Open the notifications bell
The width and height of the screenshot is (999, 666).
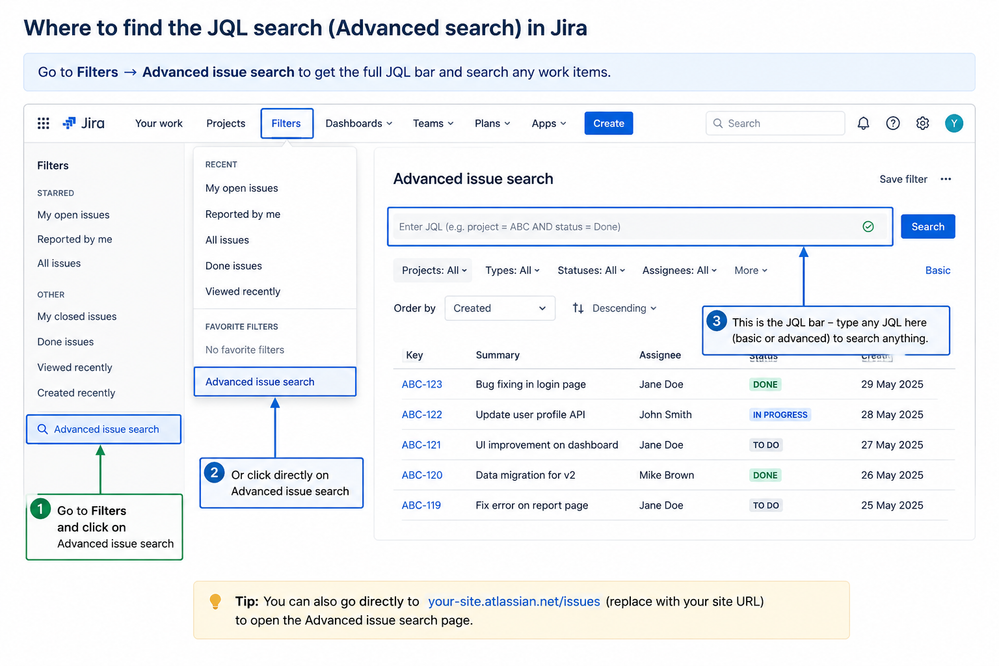pos(863,123)
